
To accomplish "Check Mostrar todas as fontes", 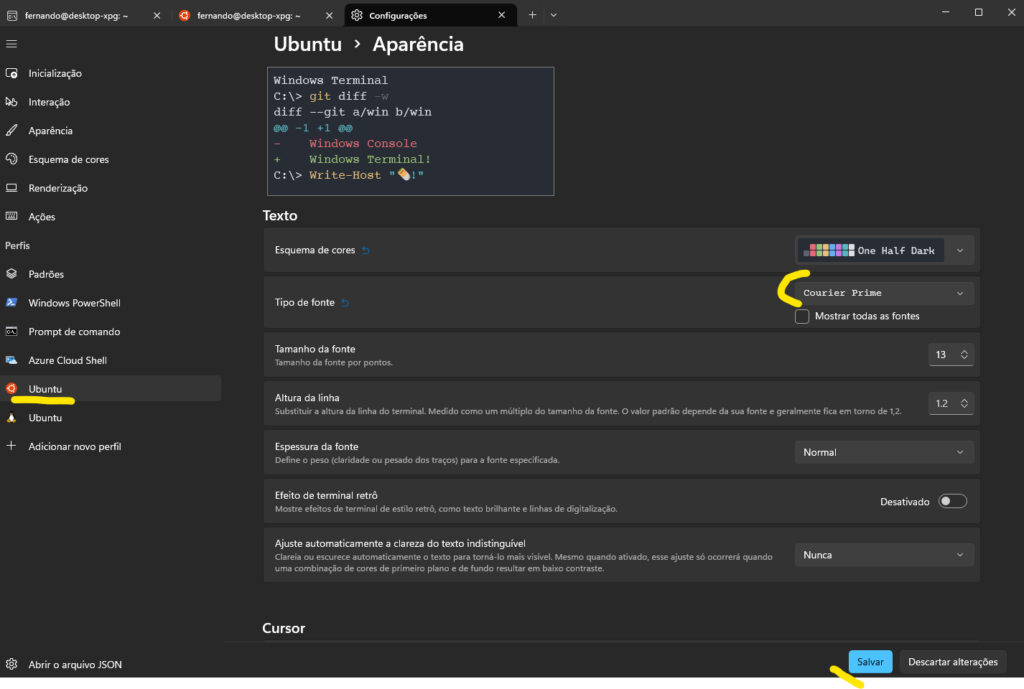I will tap(802, 316).
